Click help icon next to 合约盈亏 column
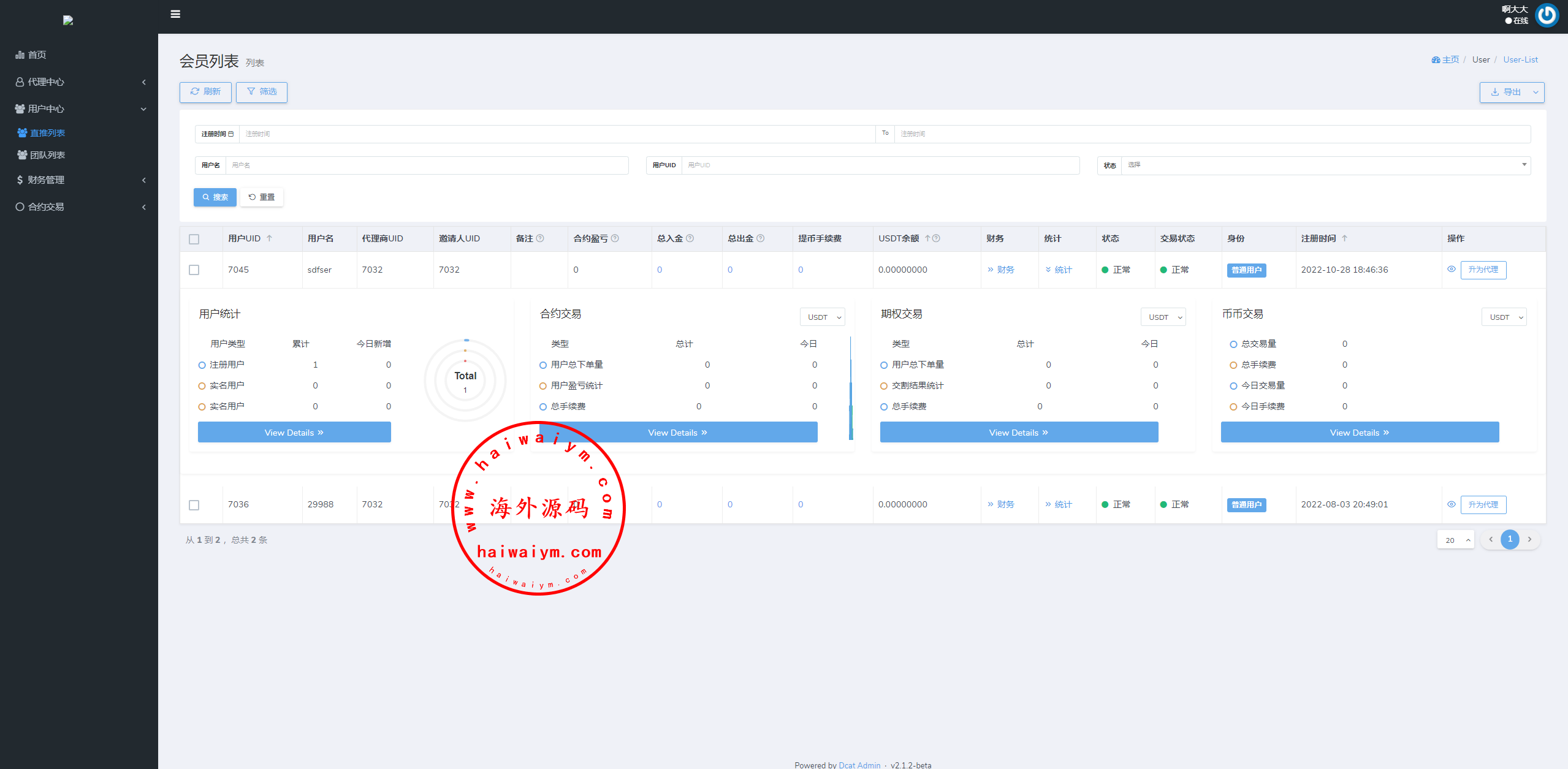 (x=615, y=238)
